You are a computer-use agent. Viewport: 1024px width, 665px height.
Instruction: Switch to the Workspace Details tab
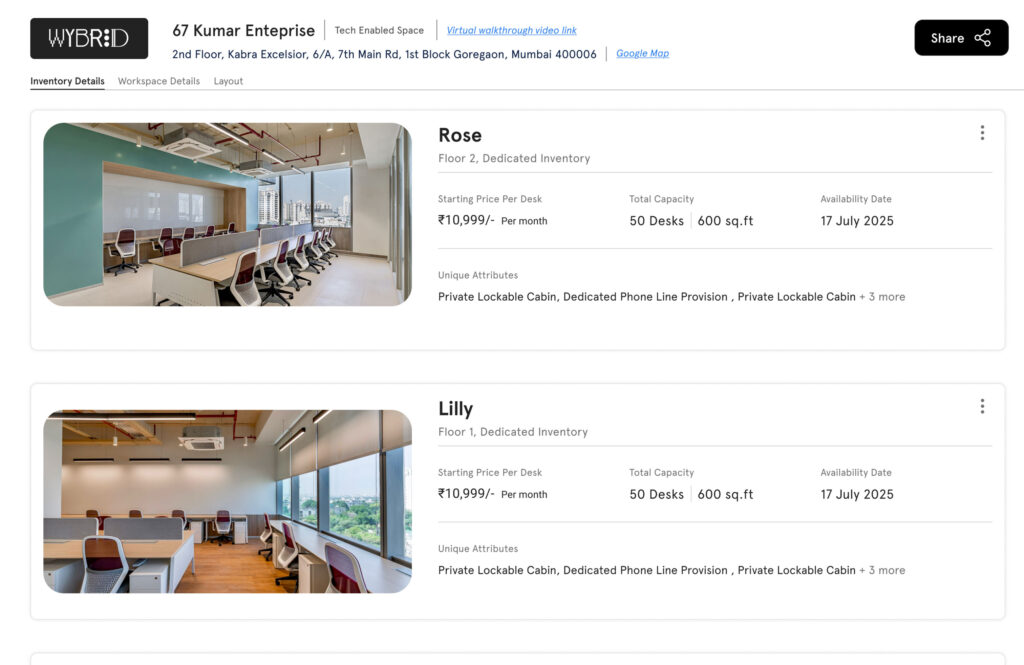pos(159,81)
